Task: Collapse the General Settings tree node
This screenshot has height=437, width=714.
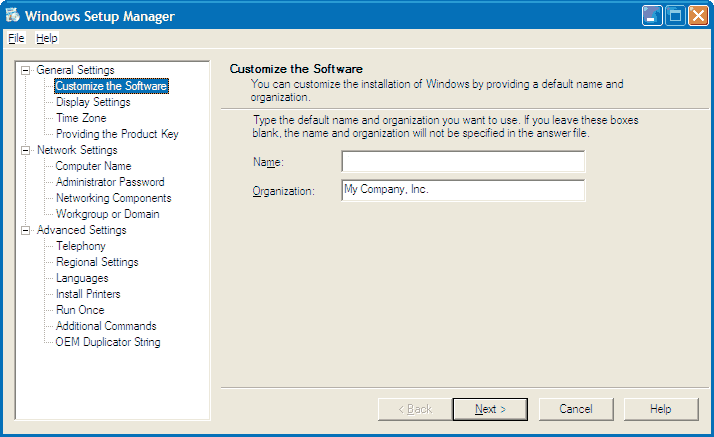Action: point(26,70)
